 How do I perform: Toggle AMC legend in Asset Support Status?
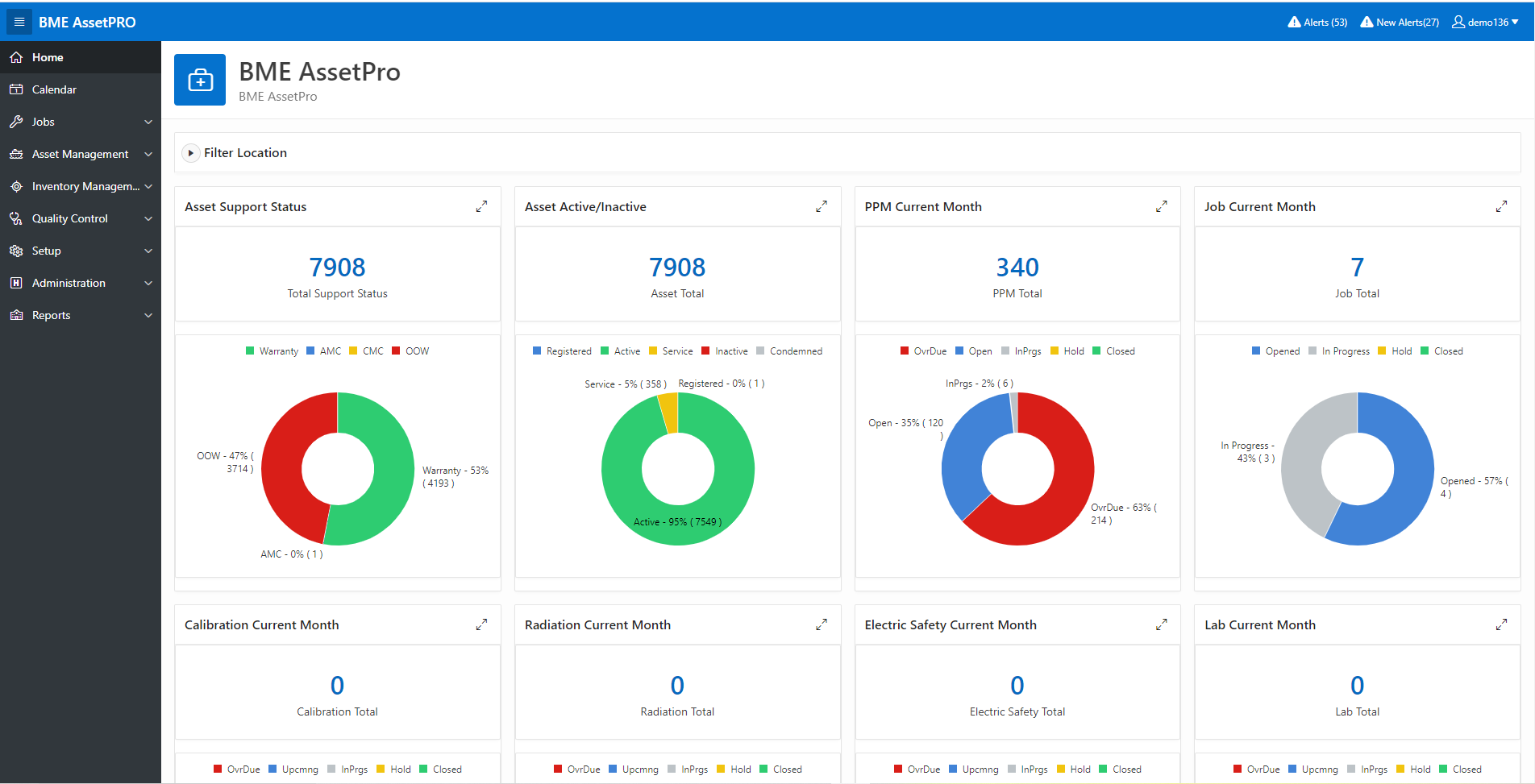point(323,351)
